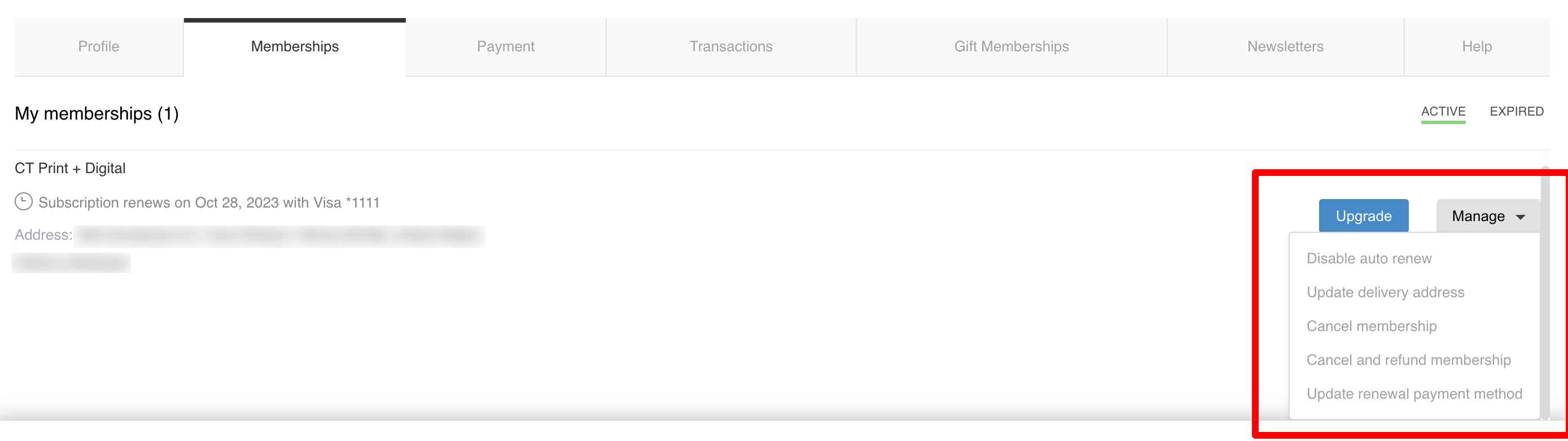1568x441 pixels.
Task: Click the clock icon beside subscription renewal
Action: pos(23,201)
